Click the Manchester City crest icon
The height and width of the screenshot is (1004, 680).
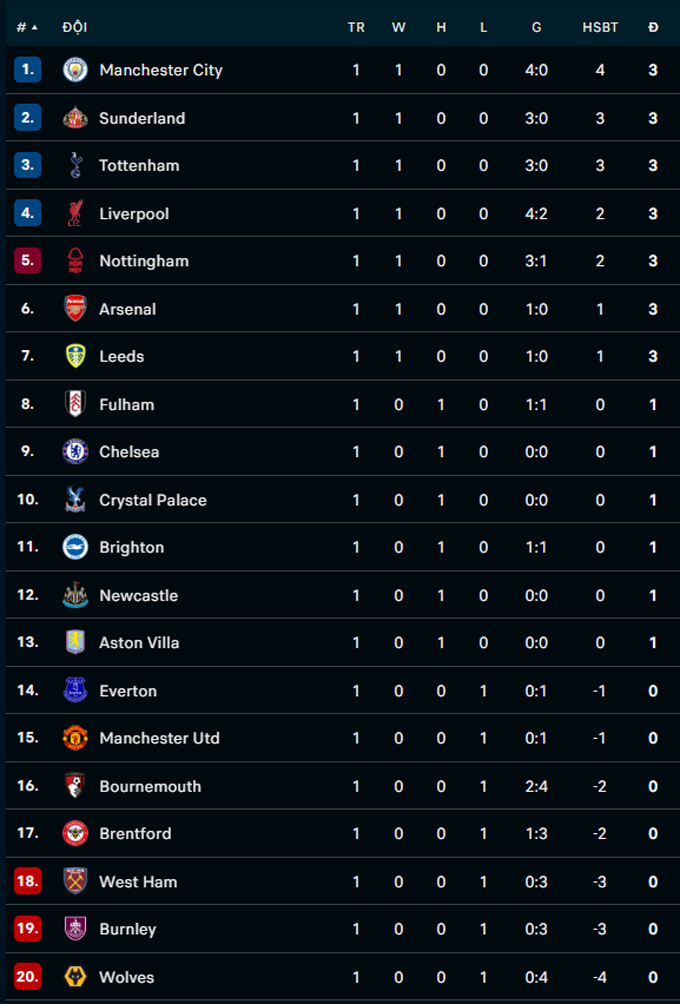75,70
